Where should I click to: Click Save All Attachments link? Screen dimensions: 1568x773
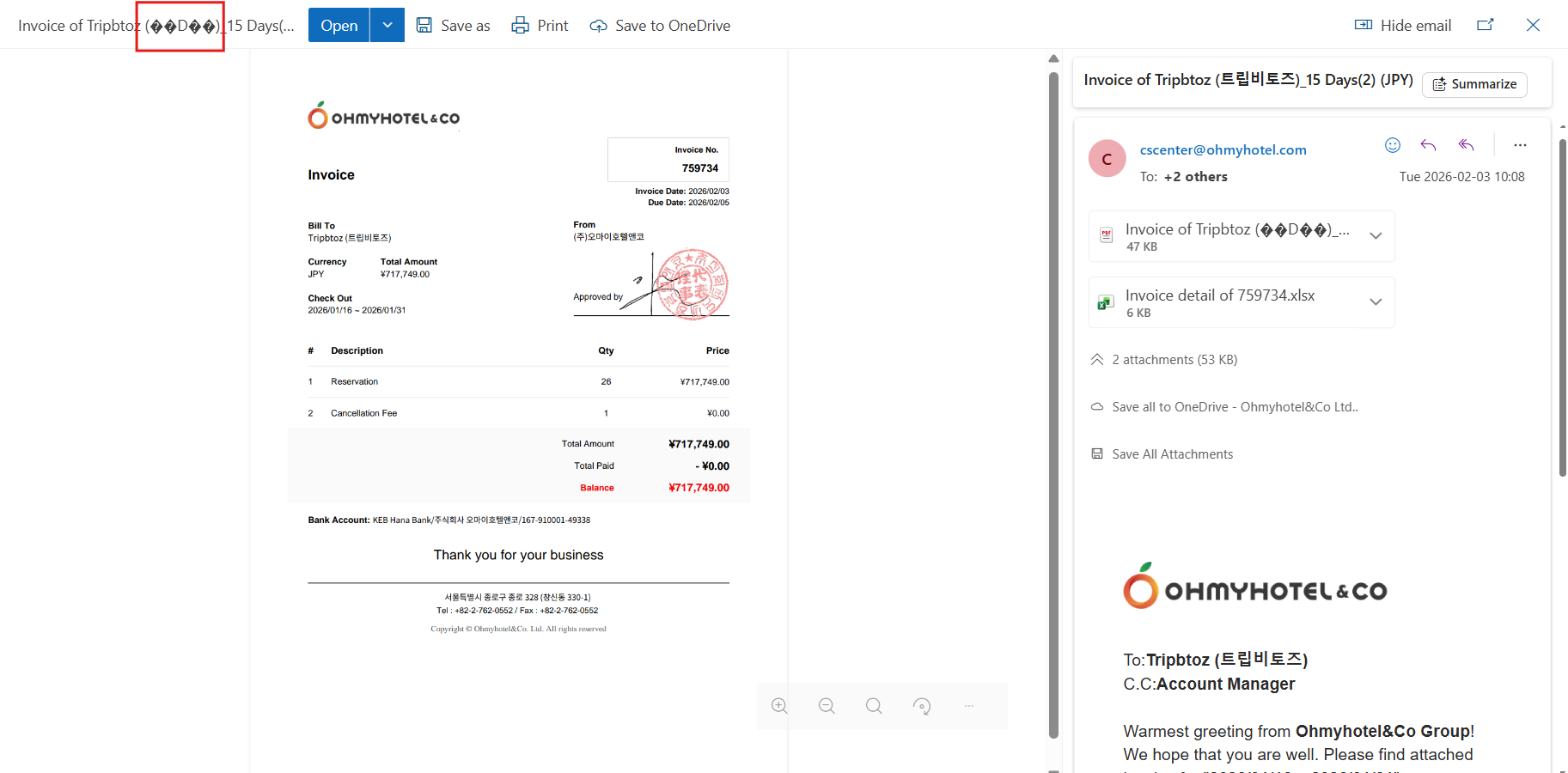1172,454
